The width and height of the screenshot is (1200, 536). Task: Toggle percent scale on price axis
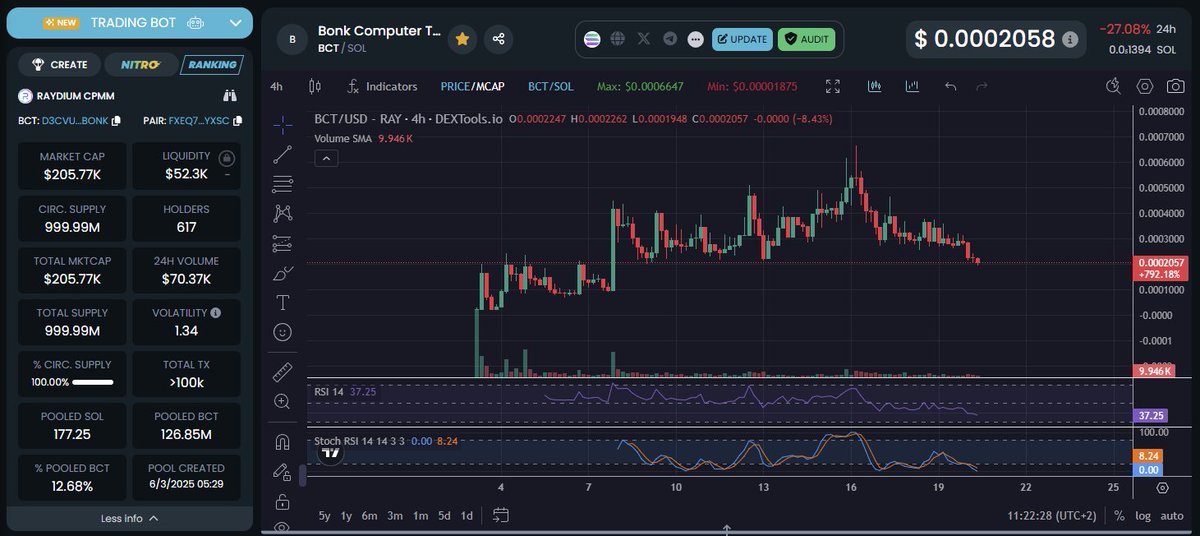(x=1119, y=515)
